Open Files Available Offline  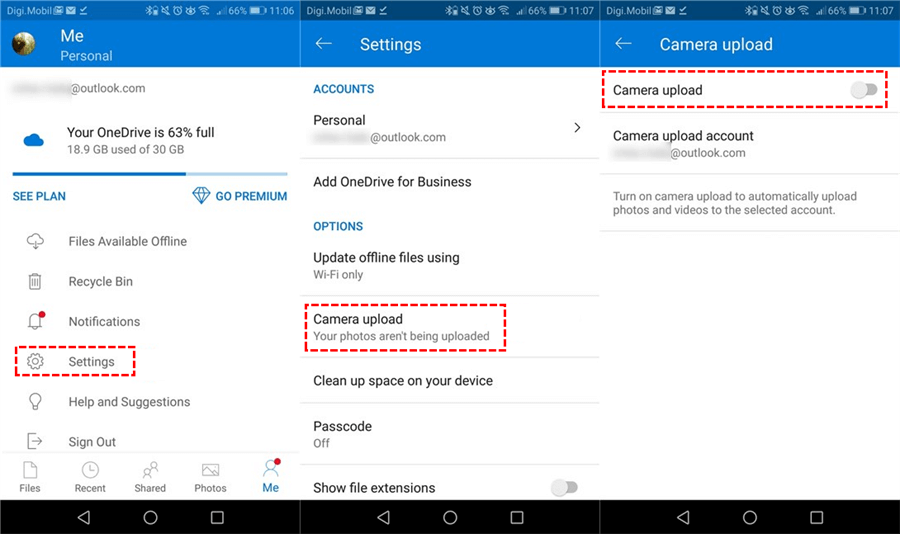coord(127,241)
